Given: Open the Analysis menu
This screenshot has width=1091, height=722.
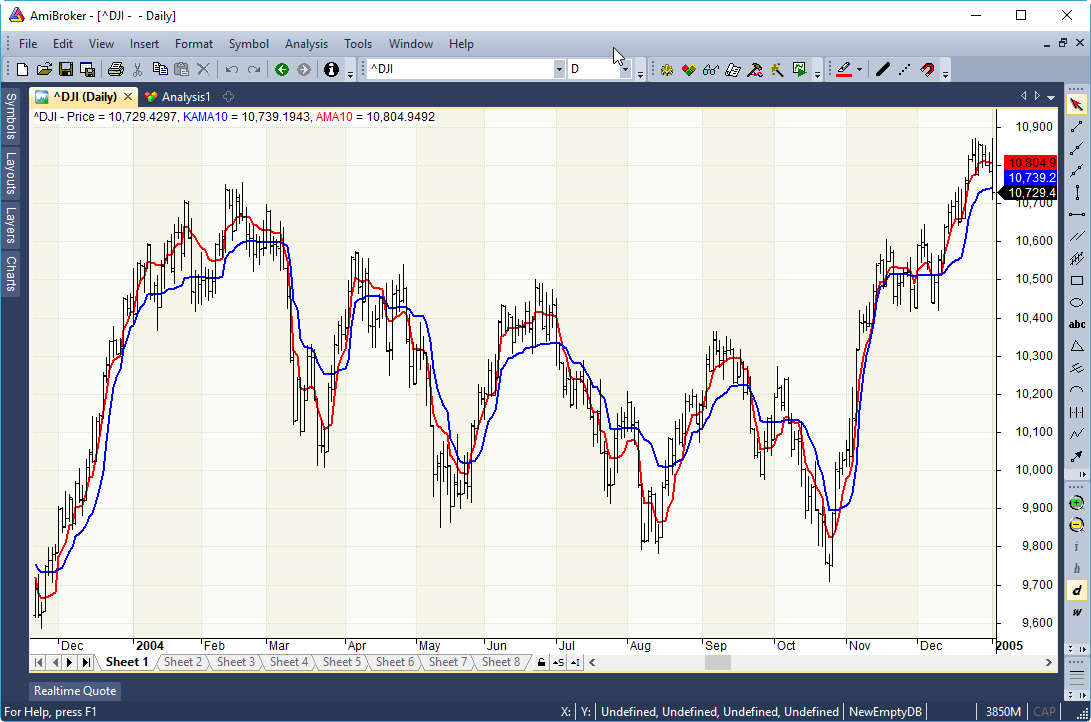Looking at the screenshot, I should click(x=306, y=44).
